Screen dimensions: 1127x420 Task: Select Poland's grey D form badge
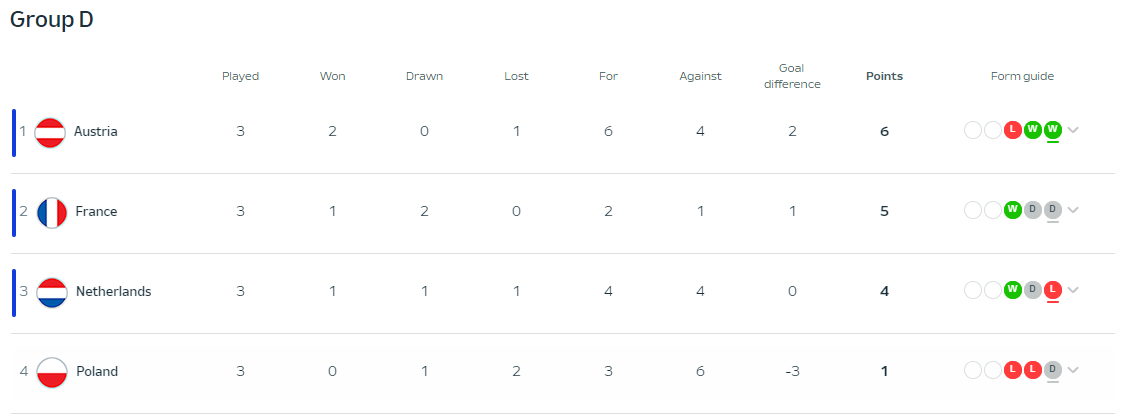tap(1053, 370)
